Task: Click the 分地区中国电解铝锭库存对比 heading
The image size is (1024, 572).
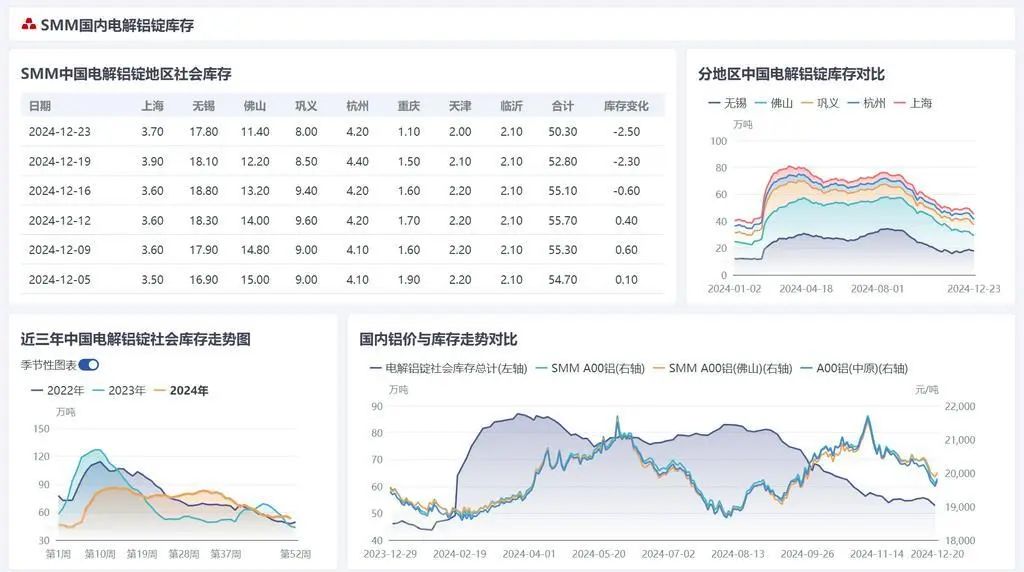Action: point(791,74)
